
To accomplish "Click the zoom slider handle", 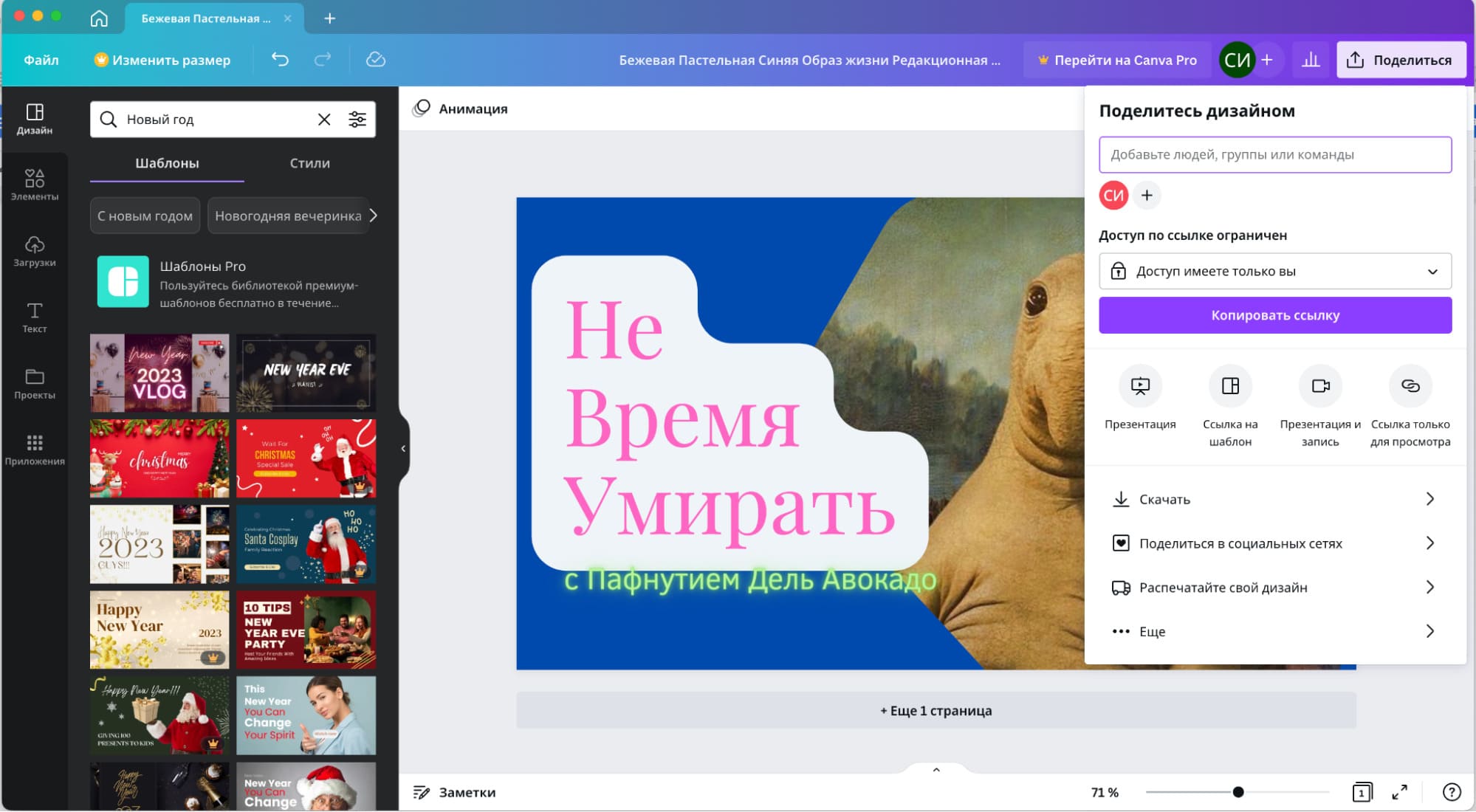I will 1238,792.
